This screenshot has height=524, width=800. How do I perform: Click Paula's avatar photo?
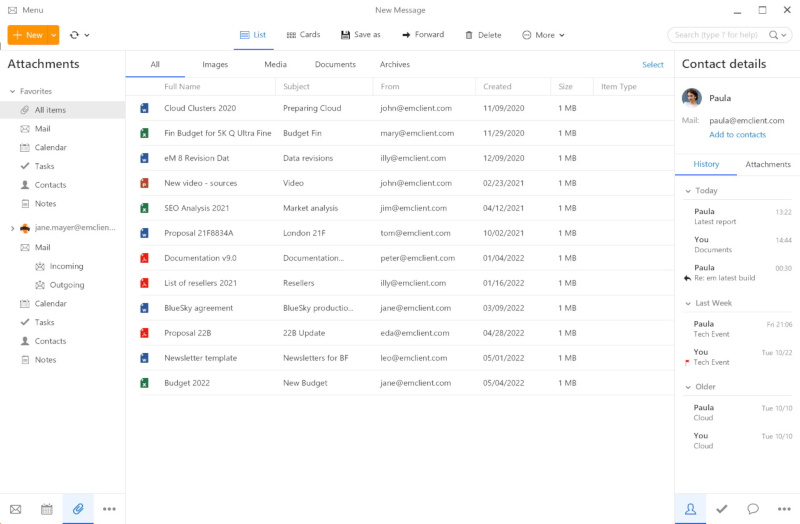pos(692,97)
